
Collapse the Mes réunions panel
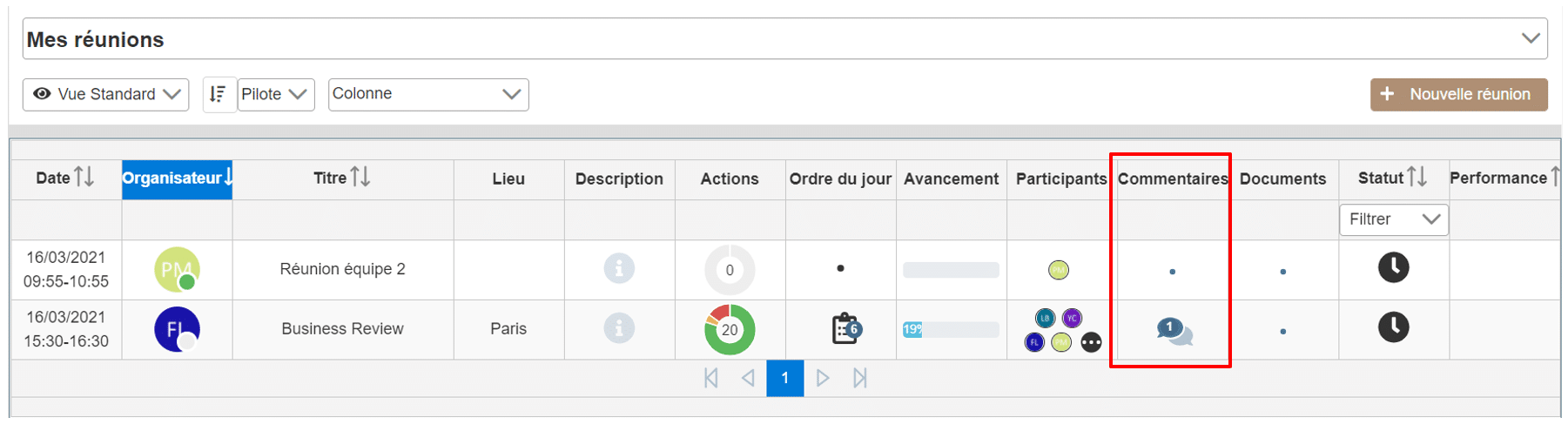pos(1530,38)
